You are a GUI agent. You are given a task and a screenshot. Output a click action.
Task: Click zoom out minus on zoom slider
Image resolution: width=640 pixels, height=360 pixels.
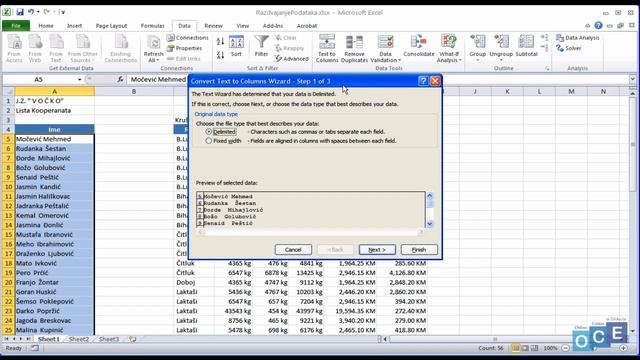pyautogui.click(x=565, y=348)
